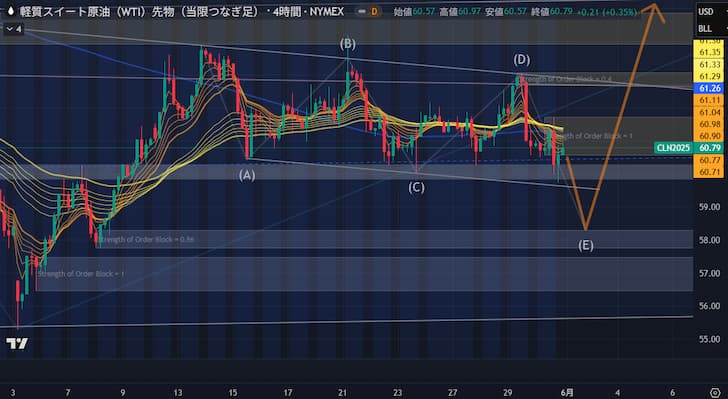Select the (E) wave label on chart

586,245
